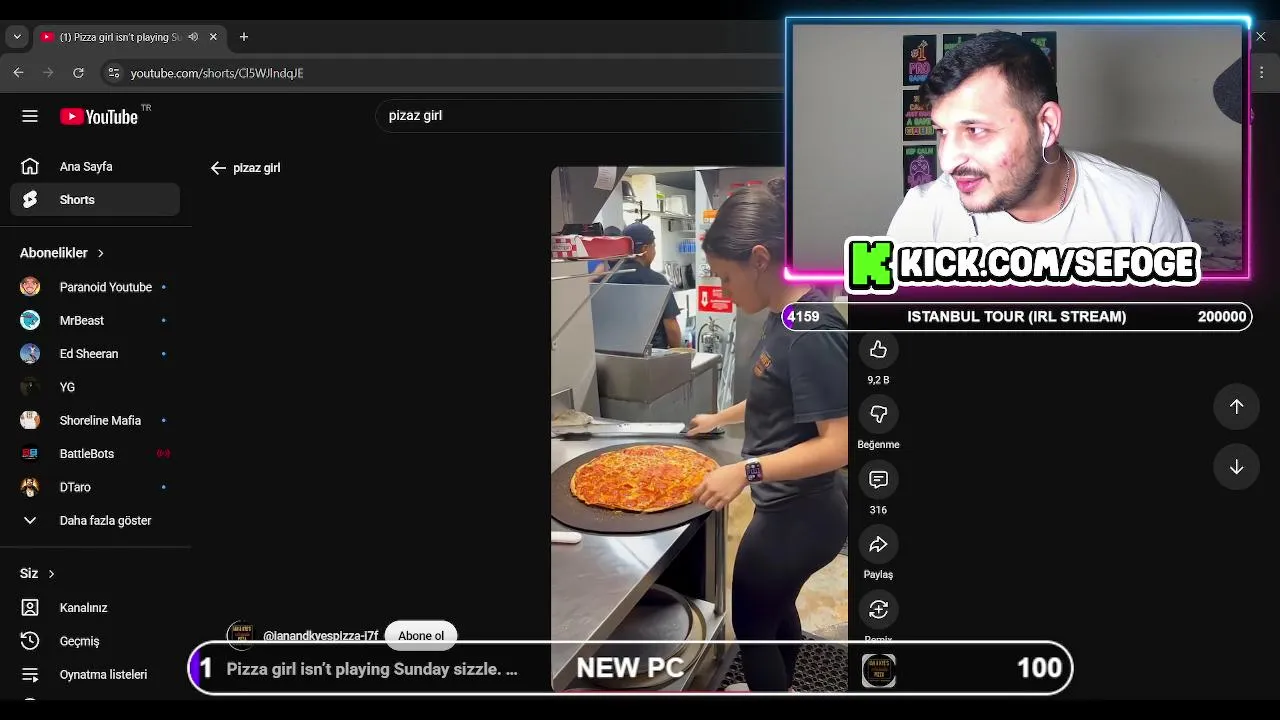Select Shorts in the sidebar
Screen dimensions: 1280x720
(x=95, y=200)
